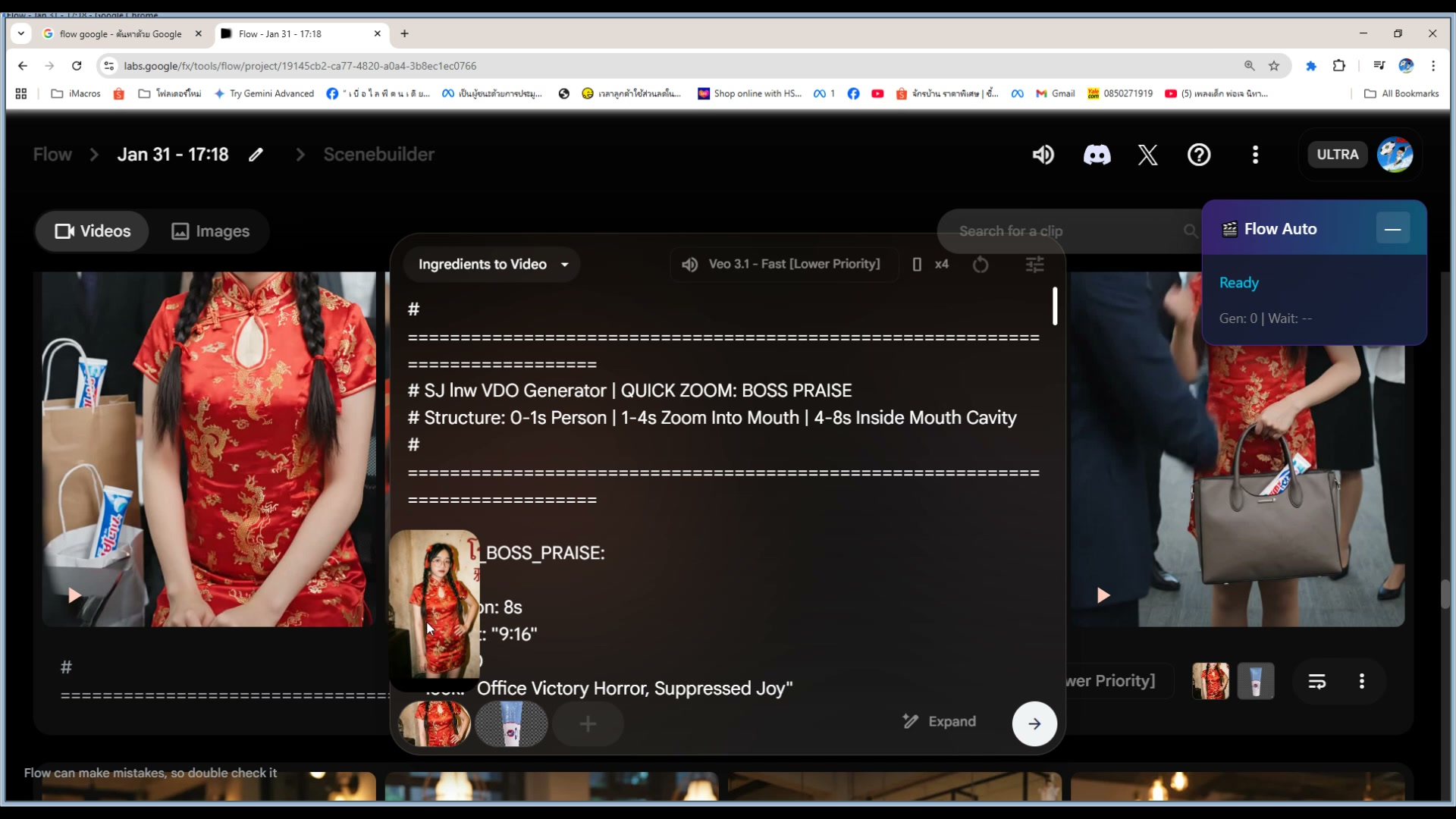1456x819 pixels.
Task: Change the x4 output count
Action: (941, 264)
